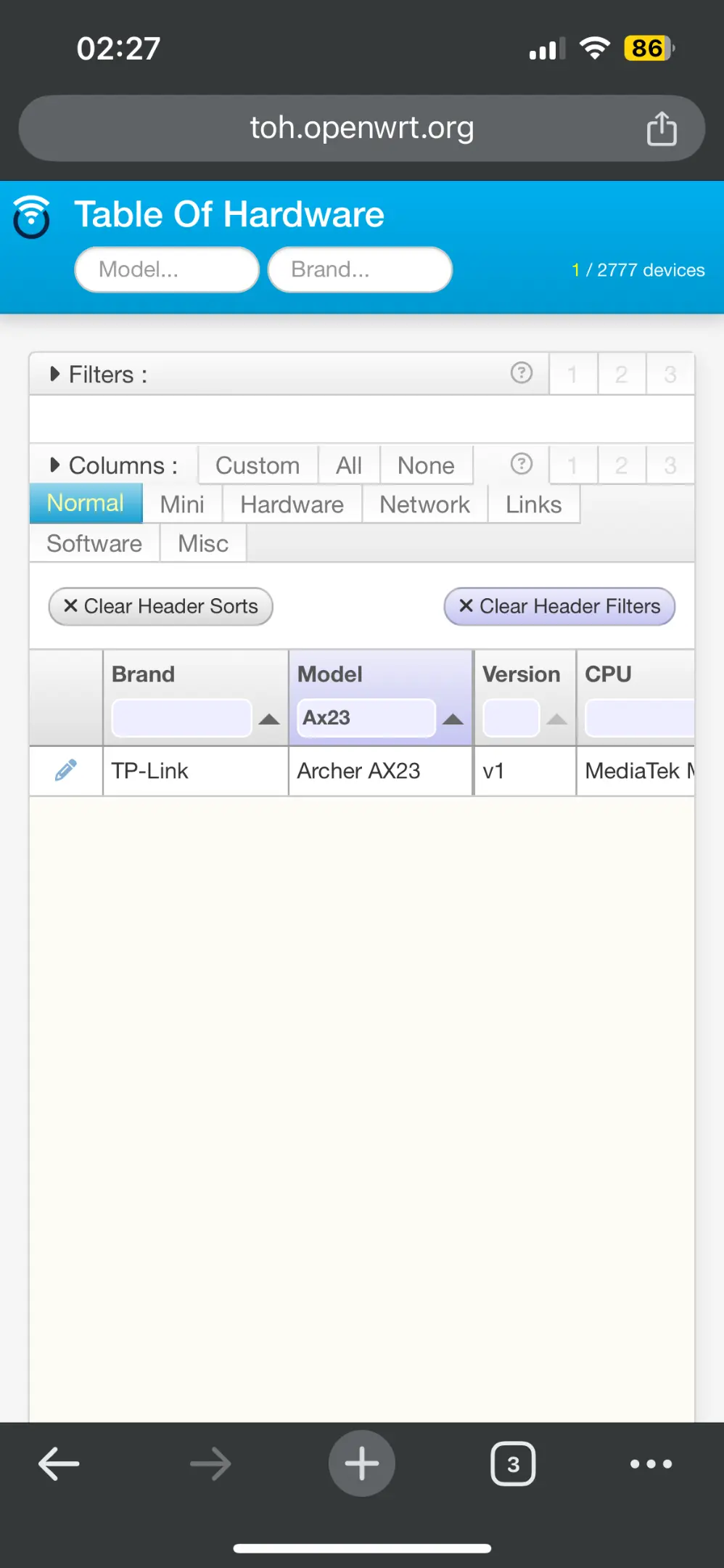
Task: Click the Brand column header label
Action: pyautogui.click(x=143, y=674)
